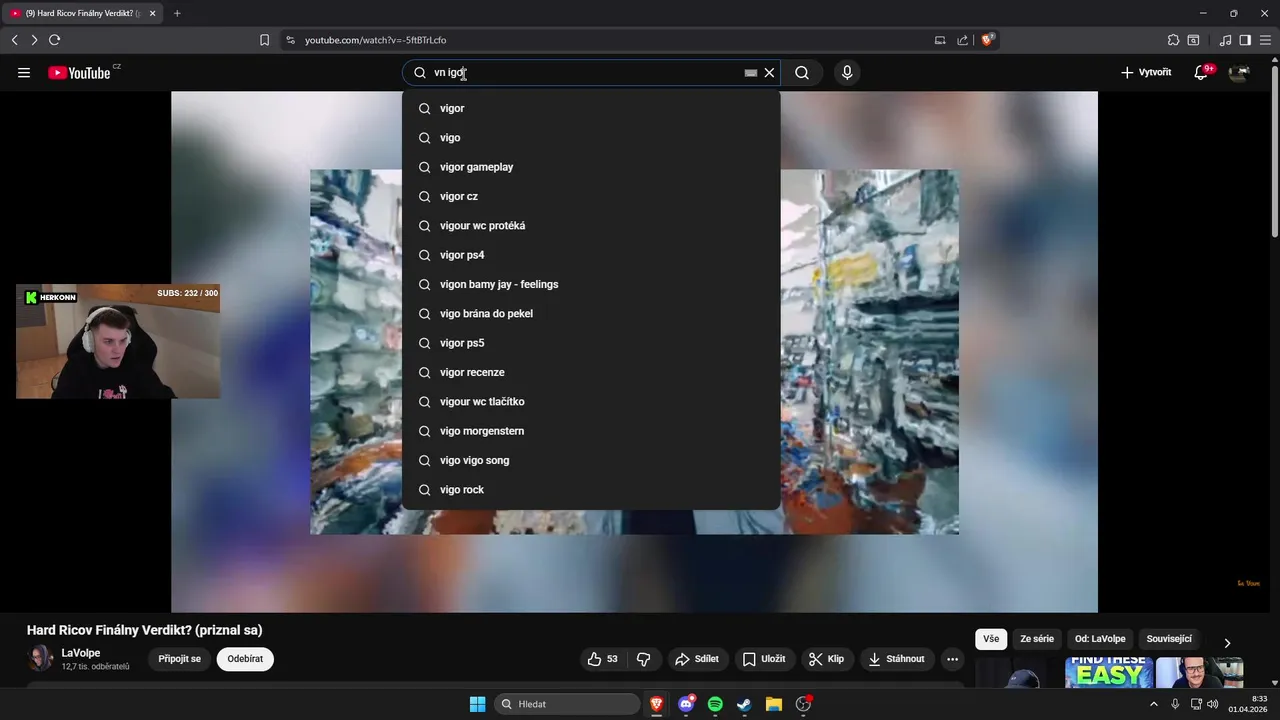Click the Vytvořit create button
Screen dimensions: 1280x720
coord(1146,72)
